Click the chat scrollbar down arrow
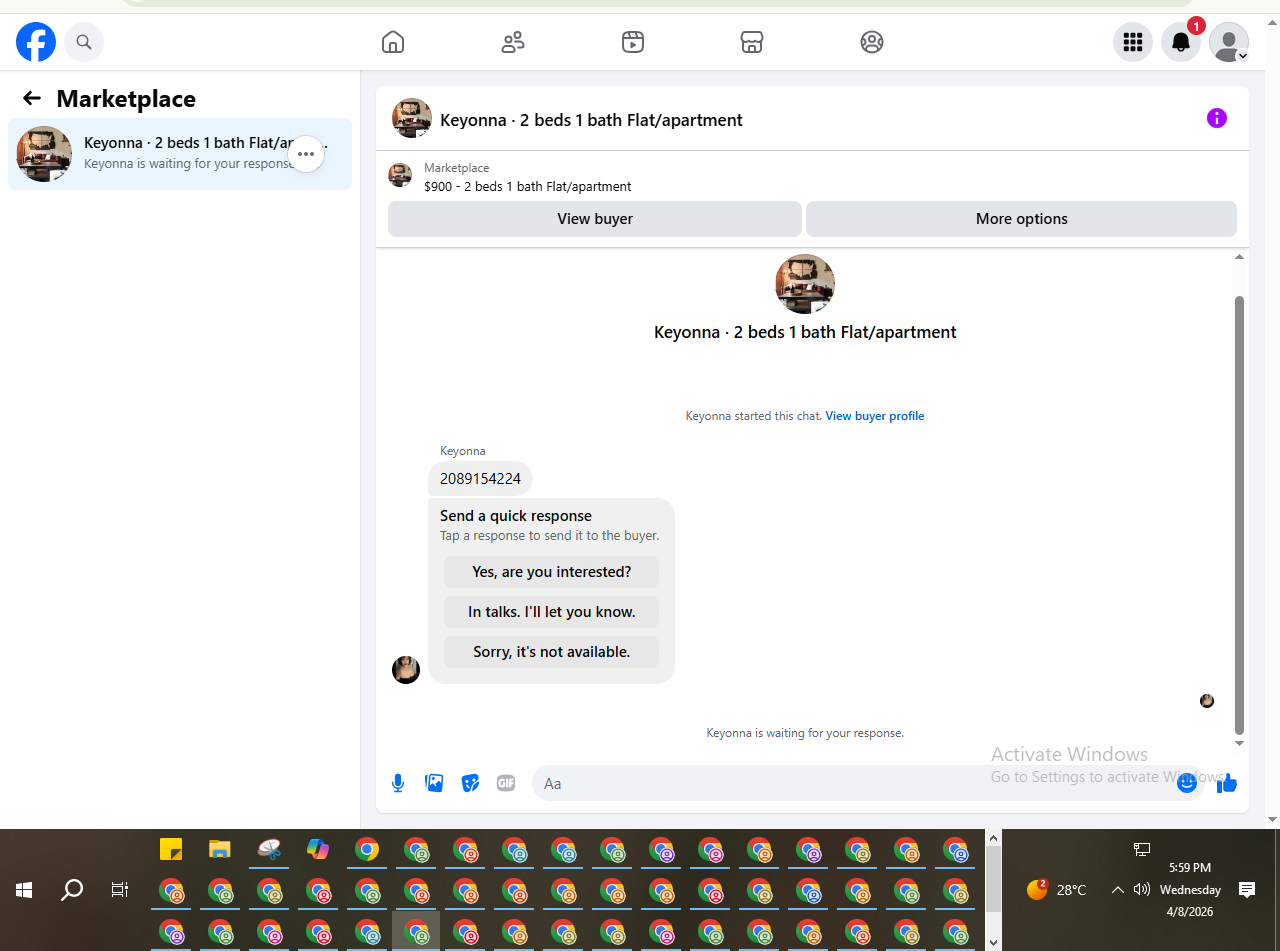1280x951 pixels. [1240, 744]
